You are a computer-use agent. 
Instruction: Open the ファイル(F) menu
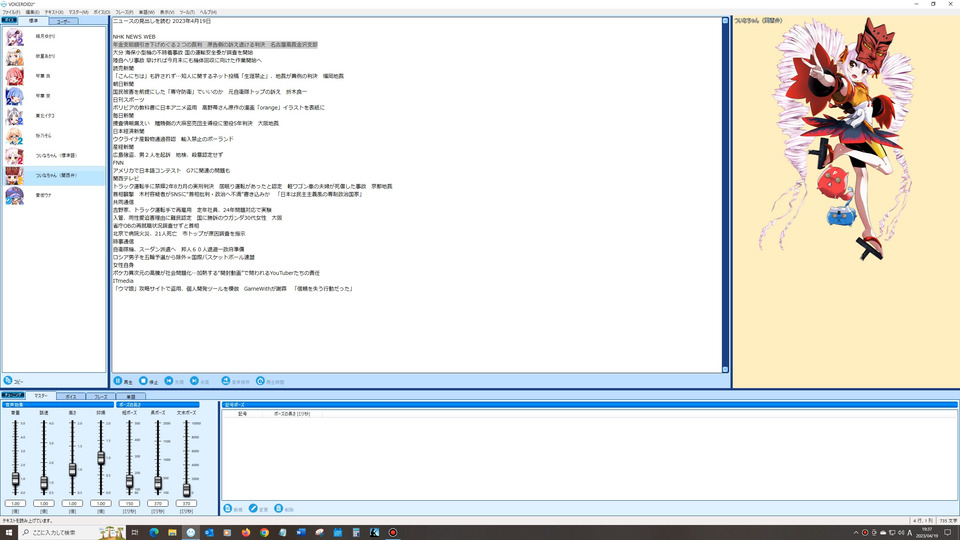pos(11,12)
